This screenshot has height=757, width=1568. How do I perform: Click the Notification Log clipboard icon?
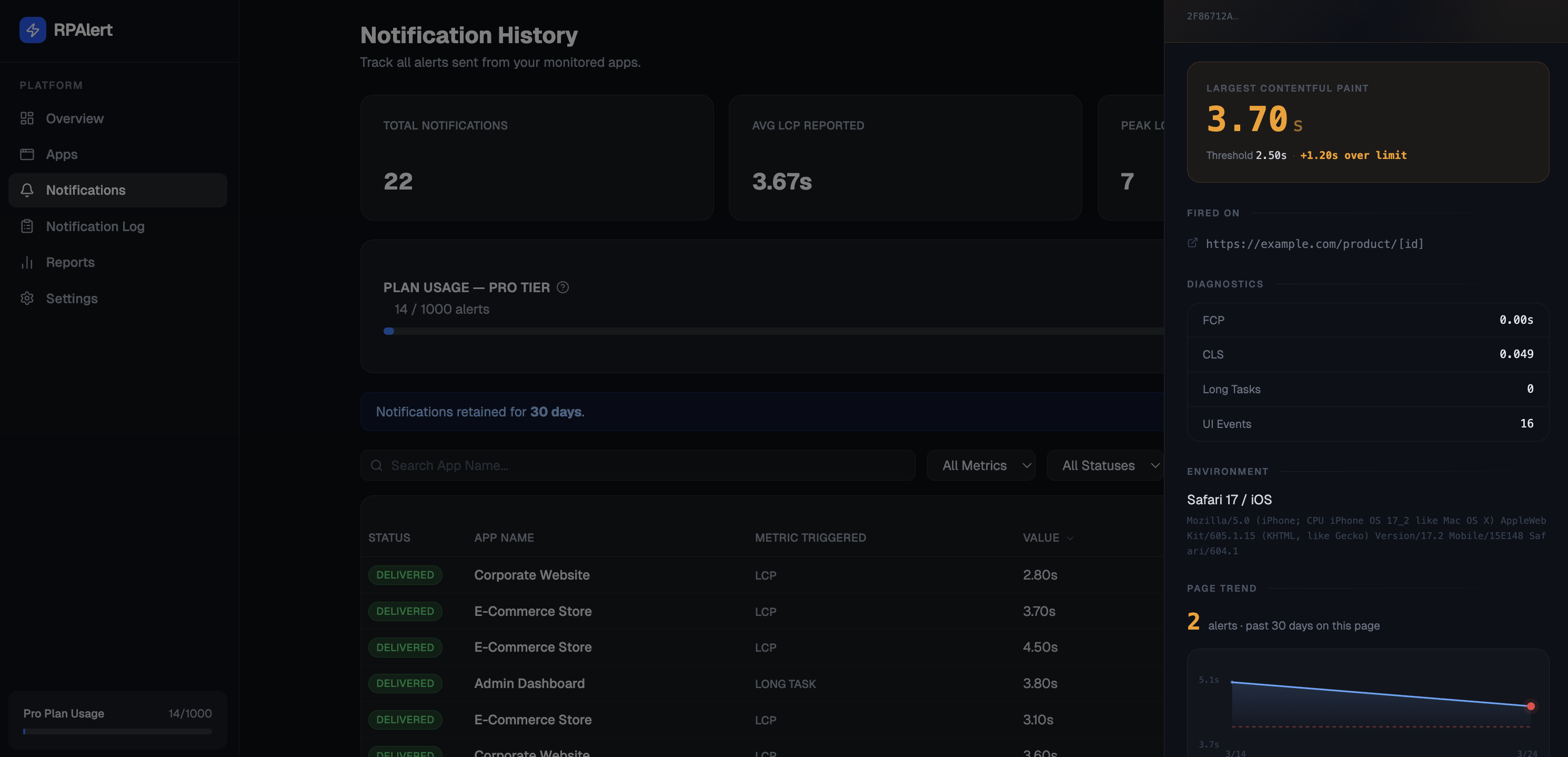27,226
